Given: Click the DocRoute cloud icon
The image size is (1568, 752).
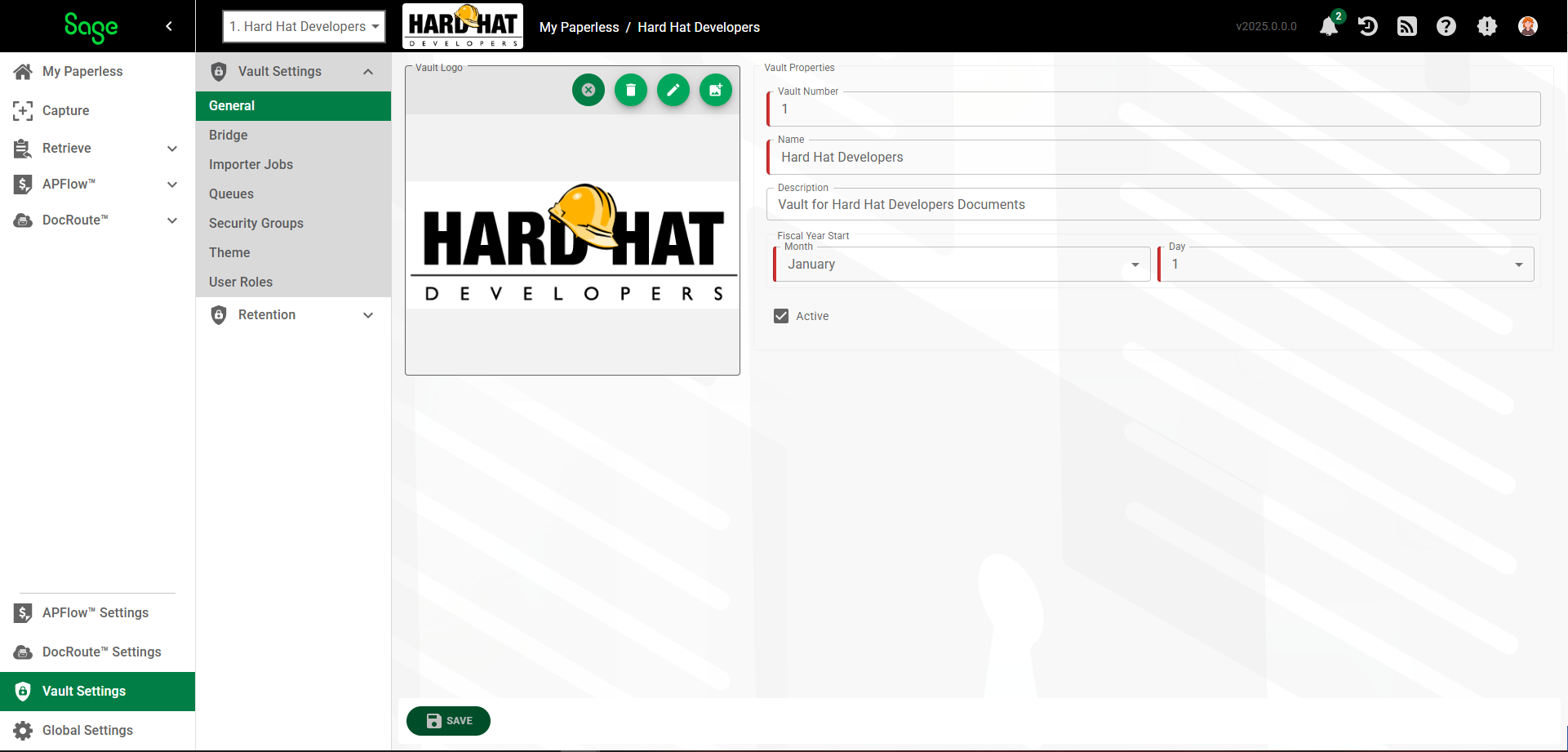Looking at the screenshot, I should point(23,220).
